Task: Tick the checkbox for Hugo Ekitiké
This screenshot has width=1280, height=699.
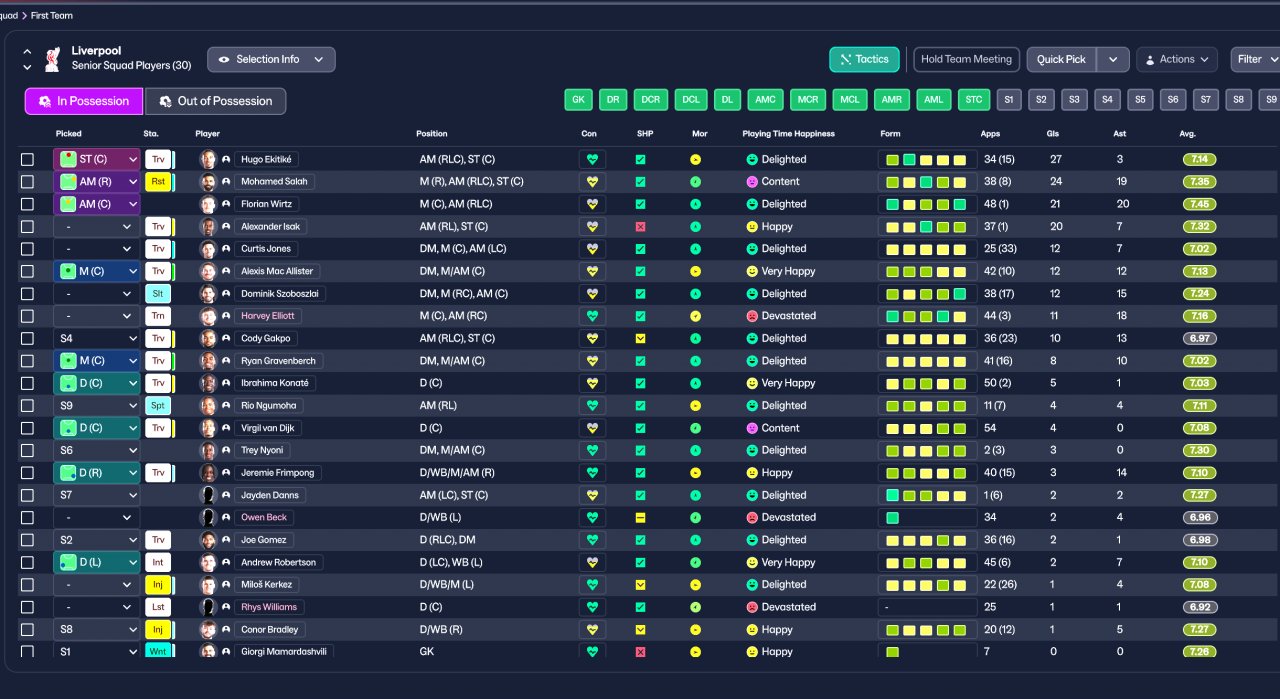Action: point(27,159)
